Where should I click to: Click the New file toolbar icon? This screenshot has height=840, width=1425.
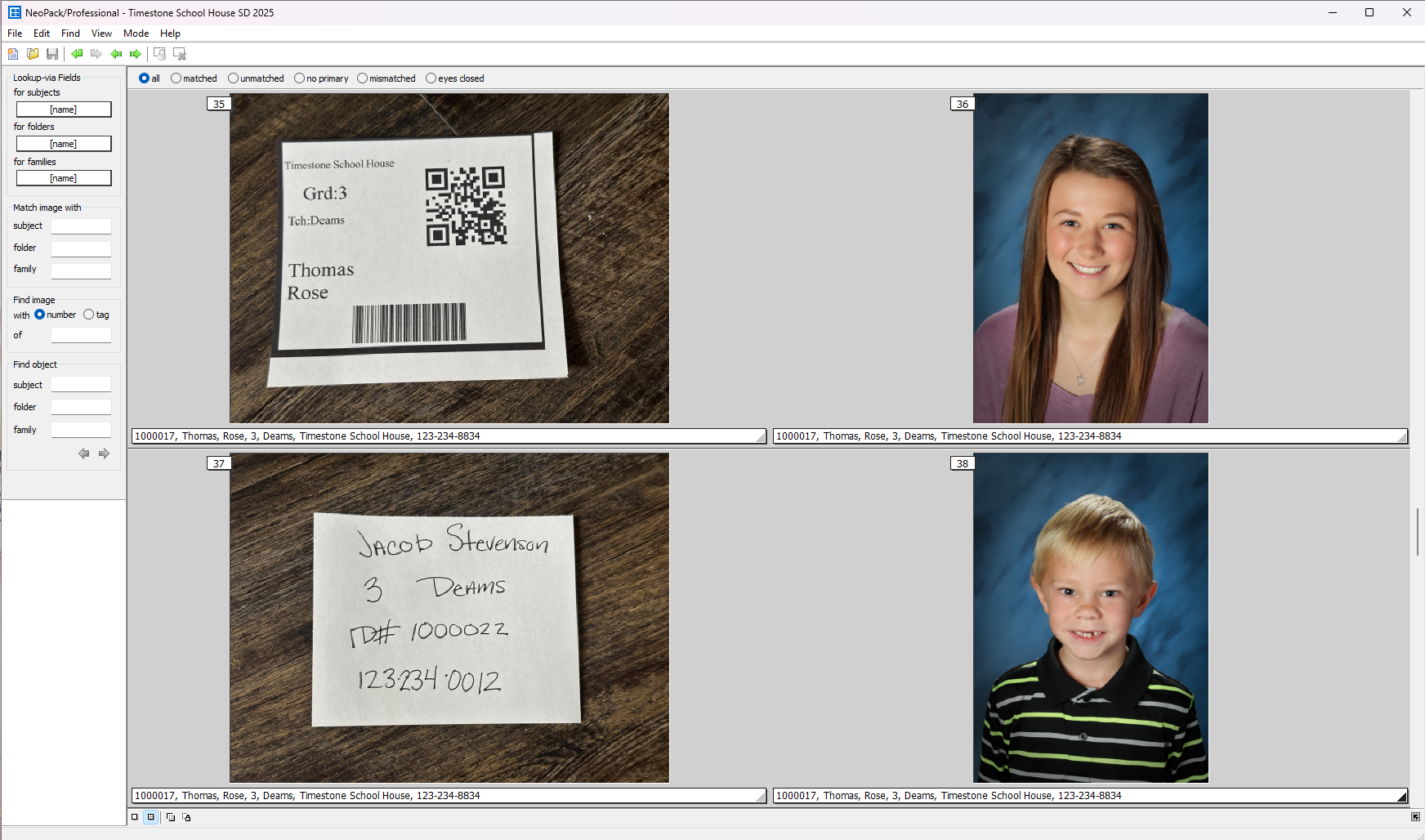13,54
